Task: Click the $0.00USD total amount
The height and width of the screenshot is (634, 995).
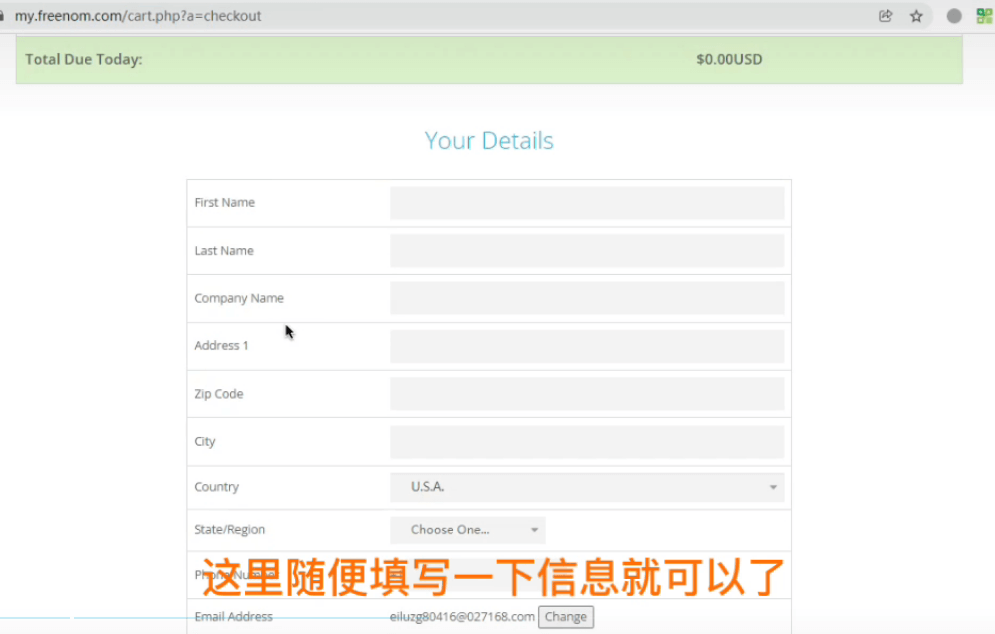Action: coord(729,60)
